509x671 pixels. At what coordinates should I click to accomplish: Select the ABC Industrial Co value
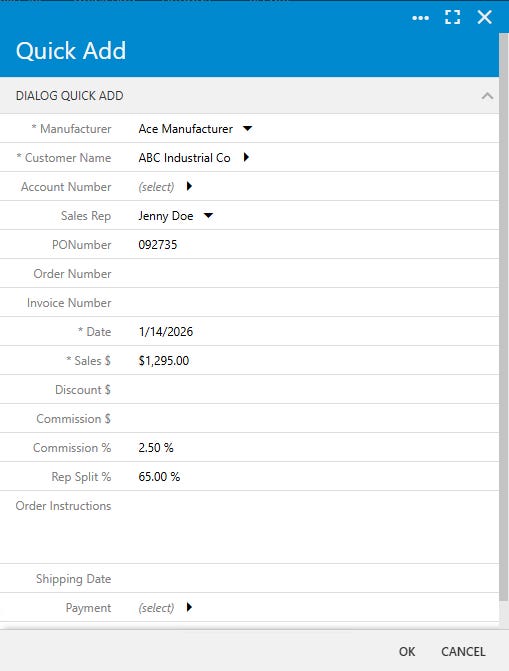click(184, 158)
